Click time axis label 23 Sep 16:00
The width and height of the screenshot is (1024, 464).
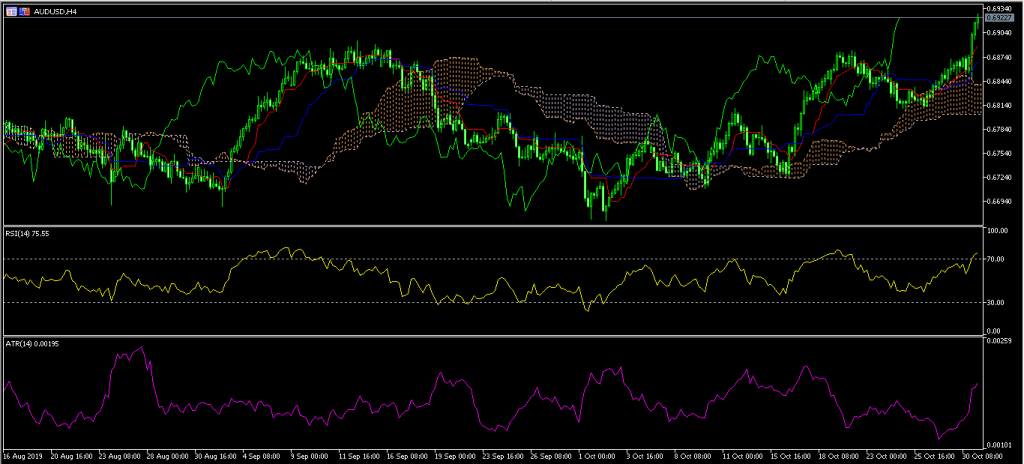tap(502, 456)
